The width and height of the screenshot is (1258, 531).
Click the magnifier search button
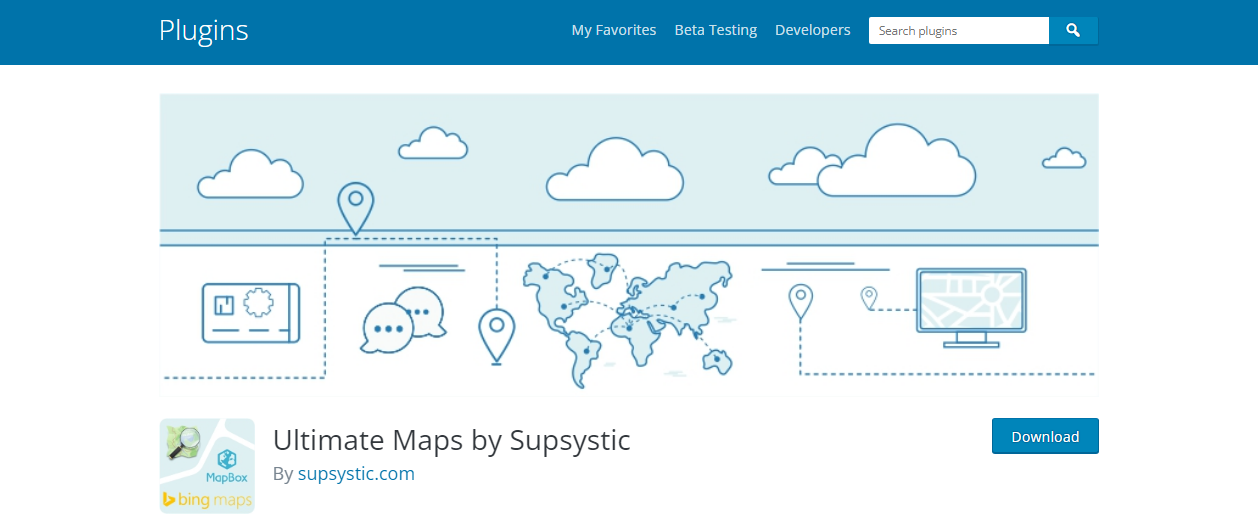[x=1073, y=31]
